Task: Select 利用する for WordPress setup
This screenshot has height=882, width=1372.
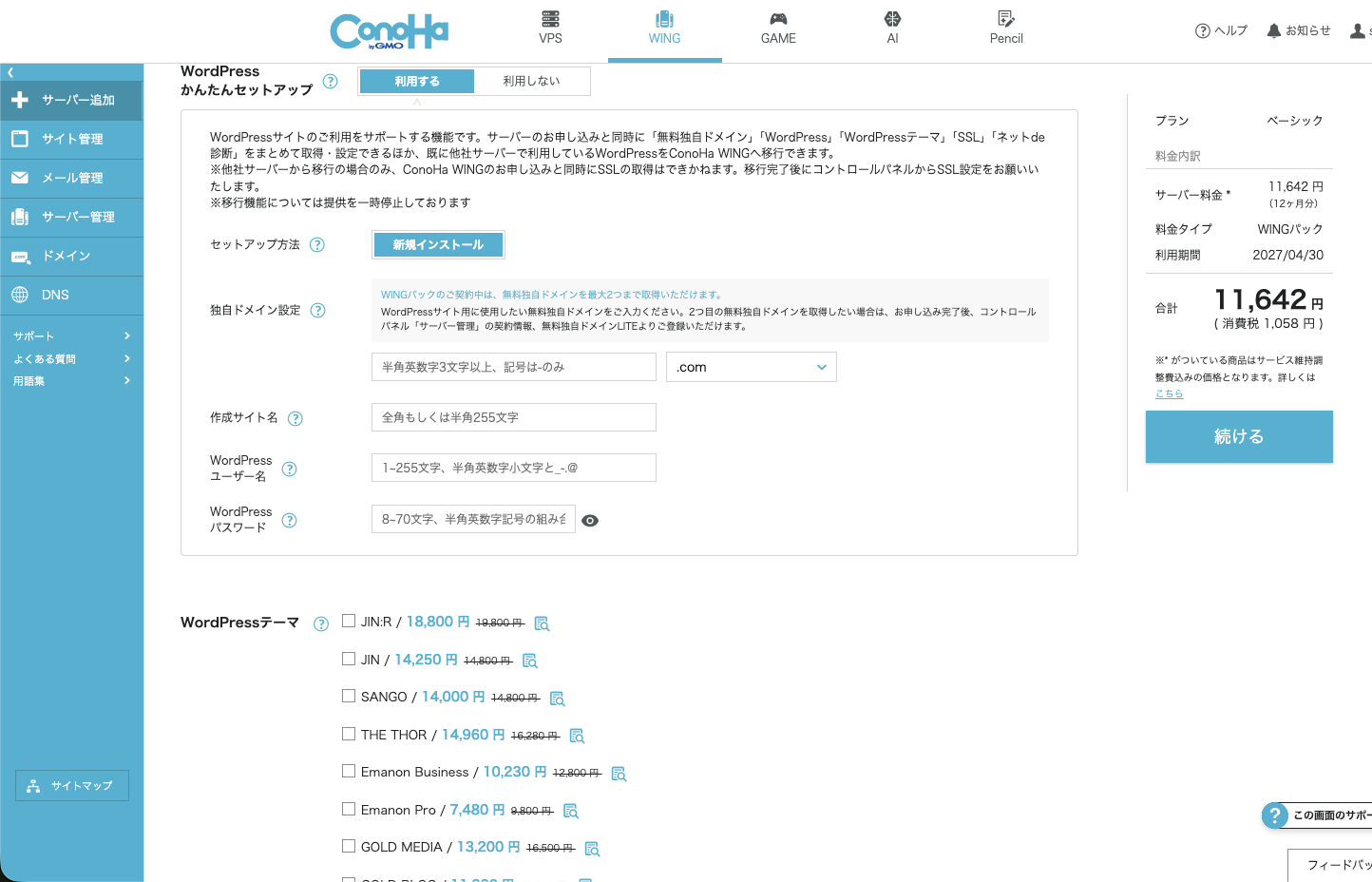Action: [x=417, y=82]
